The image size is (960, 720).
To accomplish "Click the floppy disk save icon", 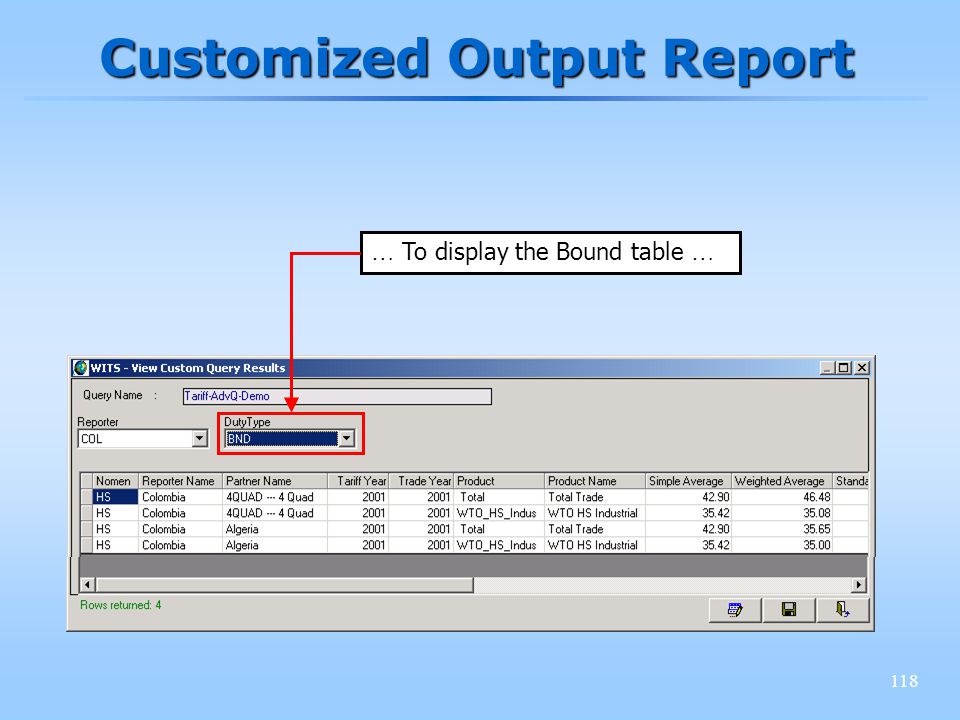I will pos(789,610).
